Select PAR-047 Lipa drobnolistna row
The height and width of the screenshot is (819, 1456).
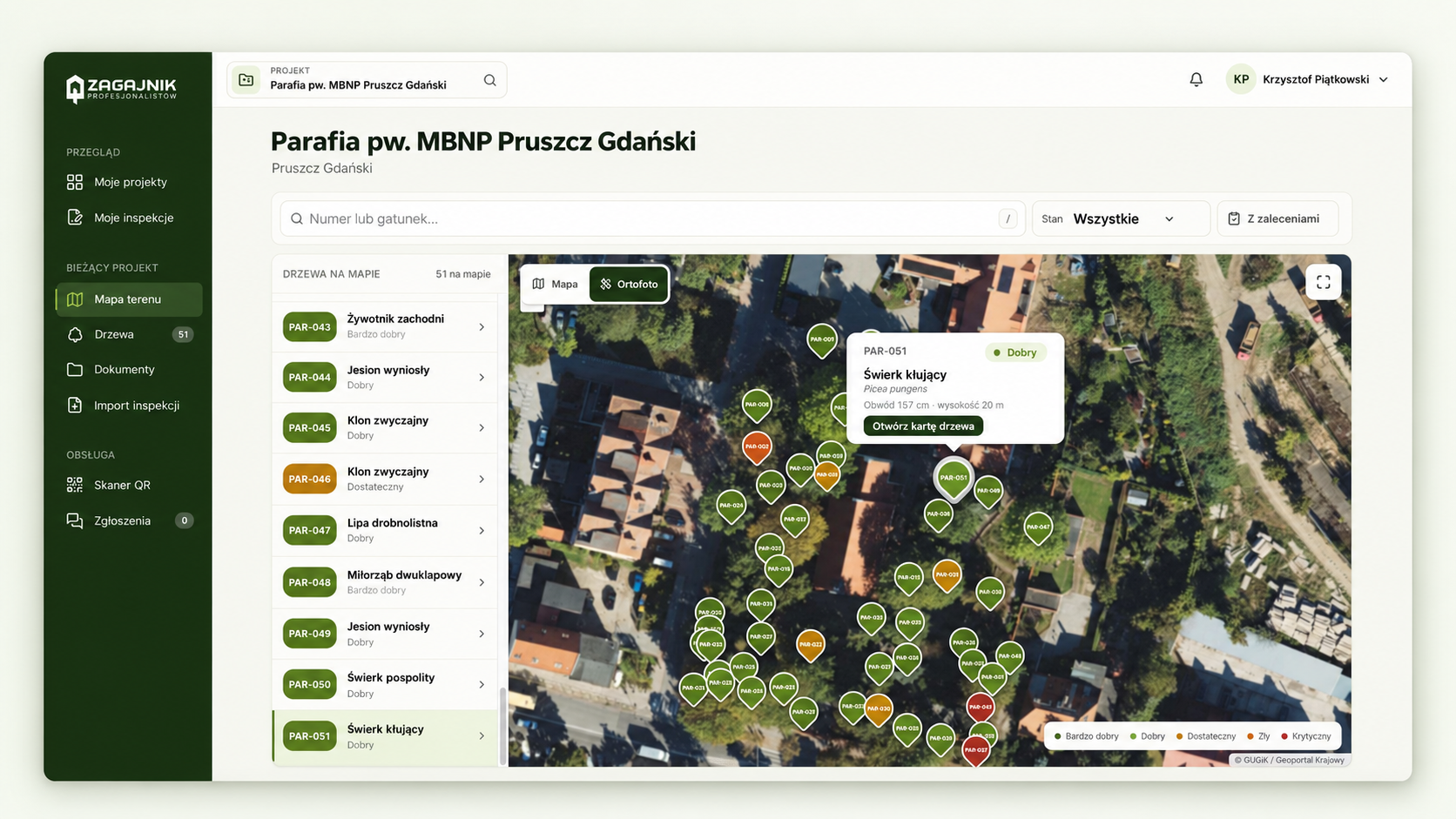(385, 531)
